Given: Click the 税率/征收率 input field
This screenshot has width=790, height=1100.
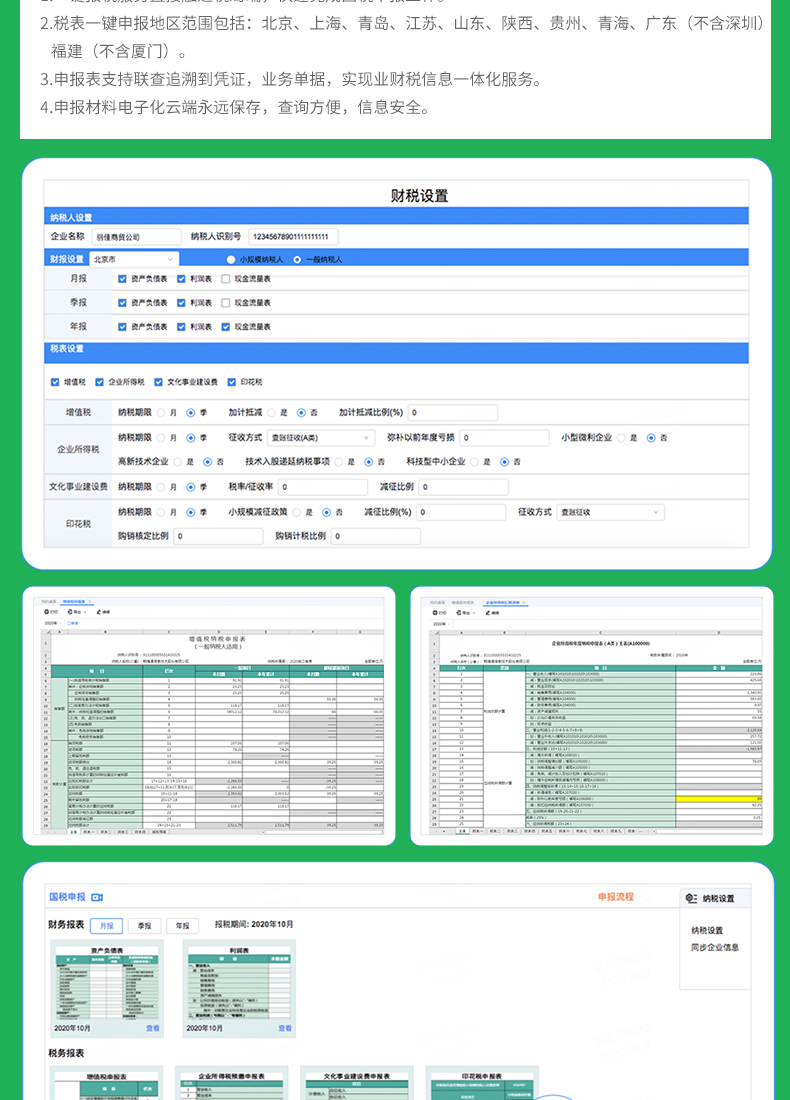Looking at the screenshot, I should tap(323, 488).
